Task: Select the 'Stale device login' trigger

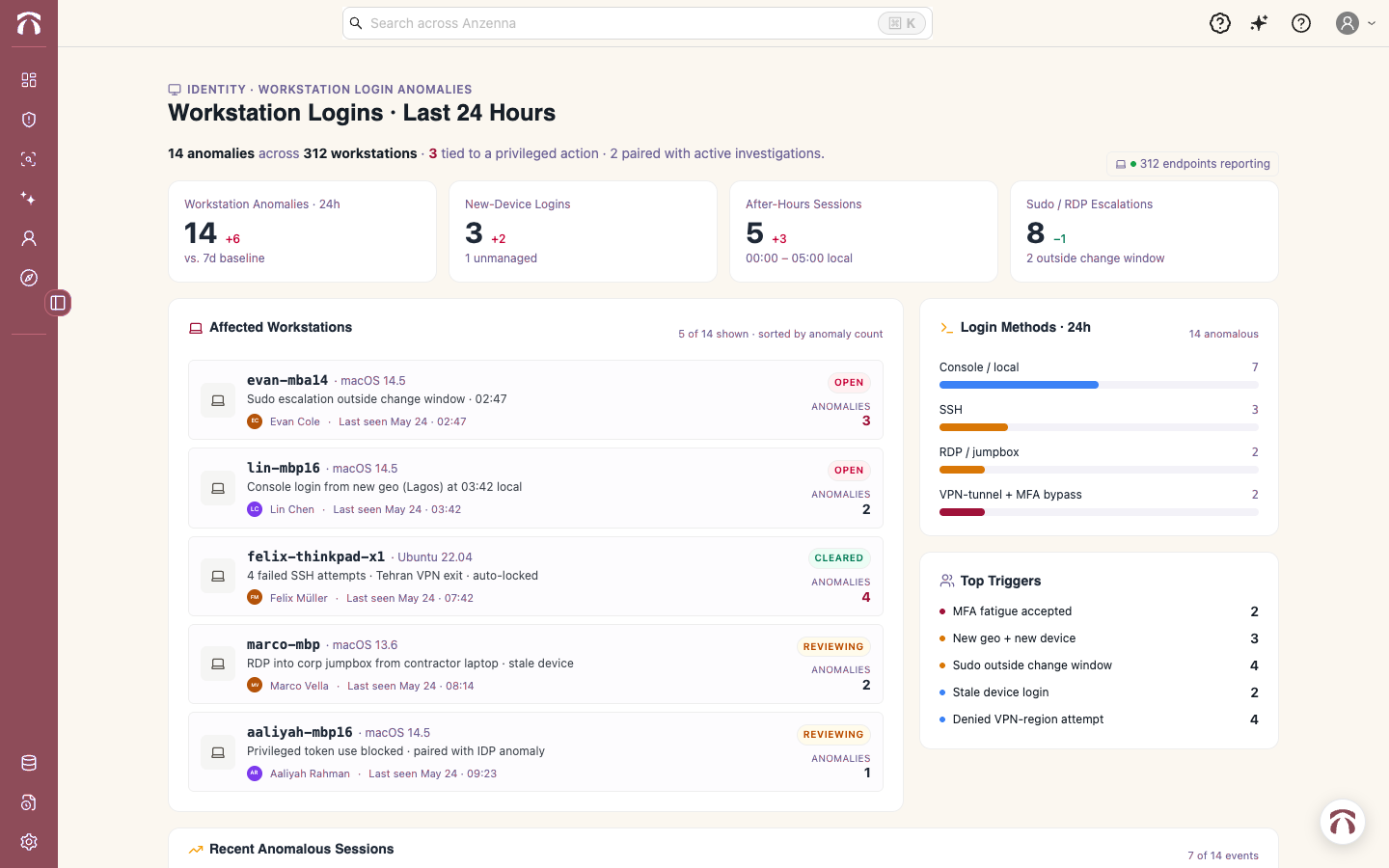Action: pyautogui.click(x=1099, y=692)
